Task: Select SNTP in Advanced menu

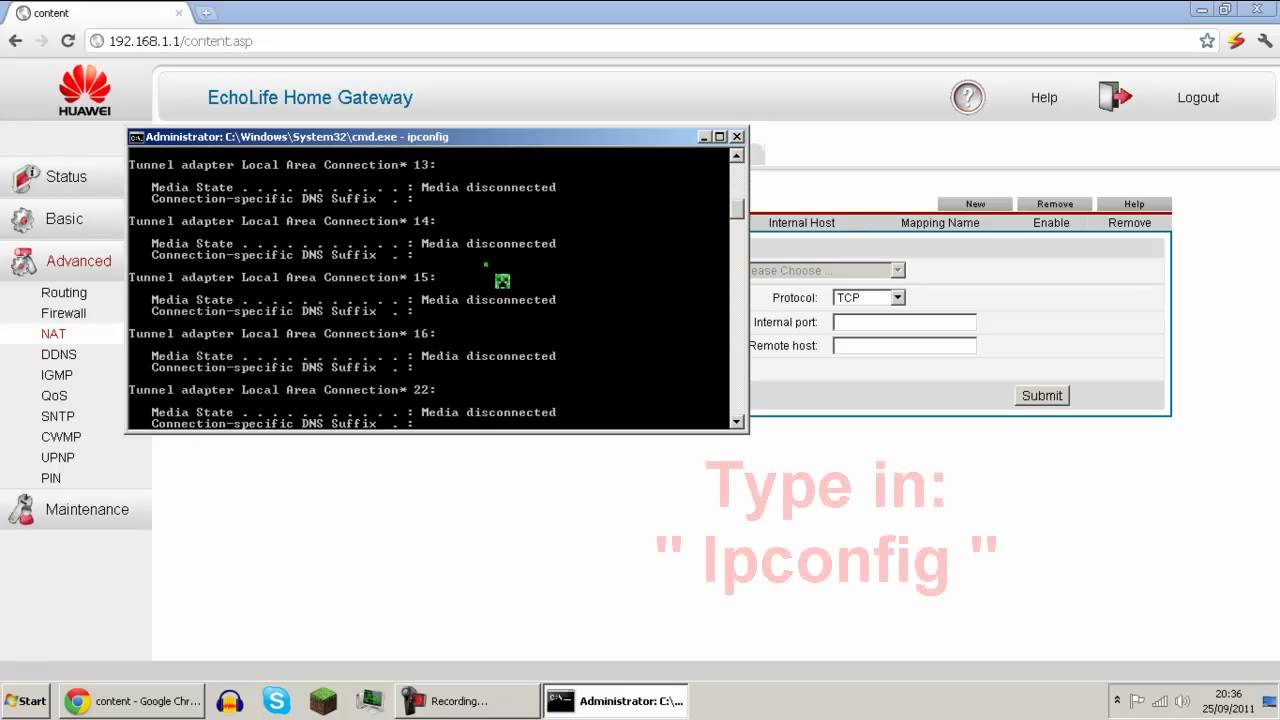Action: 58,416
